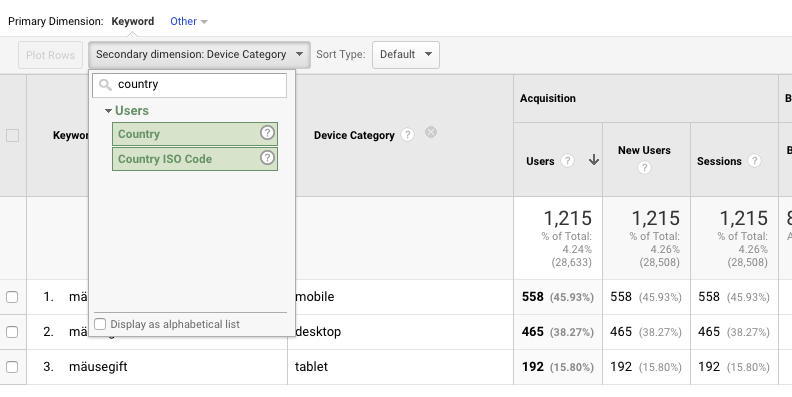Check the row 1 checkbox (mobile)

12,297
